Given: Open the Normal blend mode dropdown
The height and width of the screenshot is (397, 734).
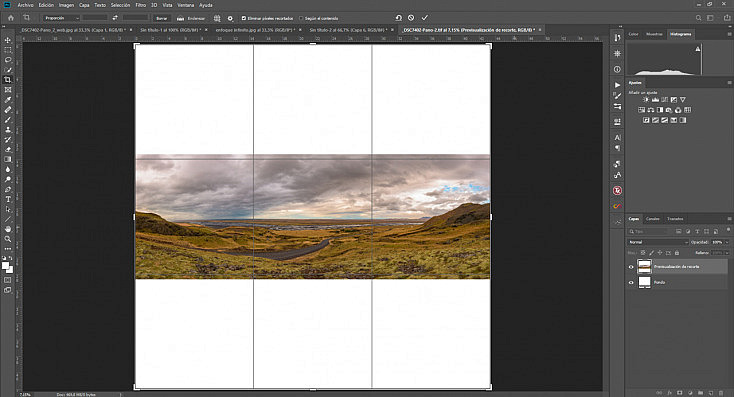Looking at the screenshot, I should [658, 242].
